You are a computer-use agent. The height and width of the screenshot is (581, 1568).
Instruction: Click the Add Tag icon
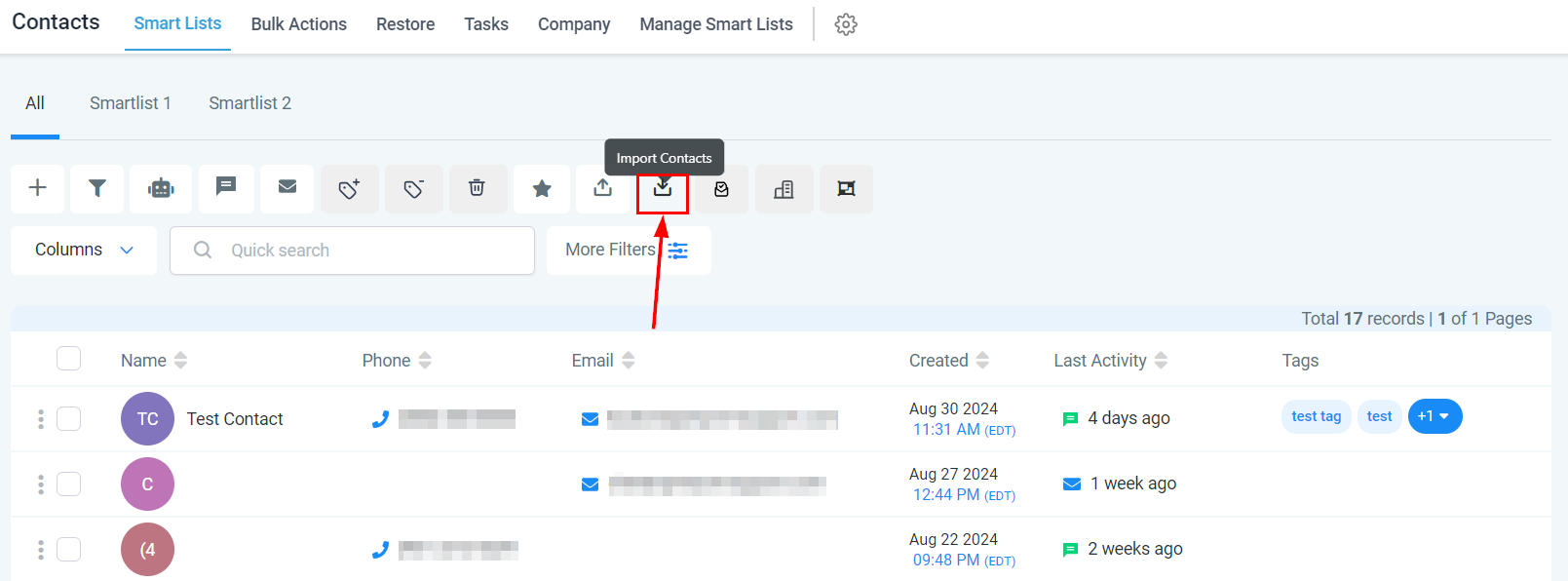point(349,189)
